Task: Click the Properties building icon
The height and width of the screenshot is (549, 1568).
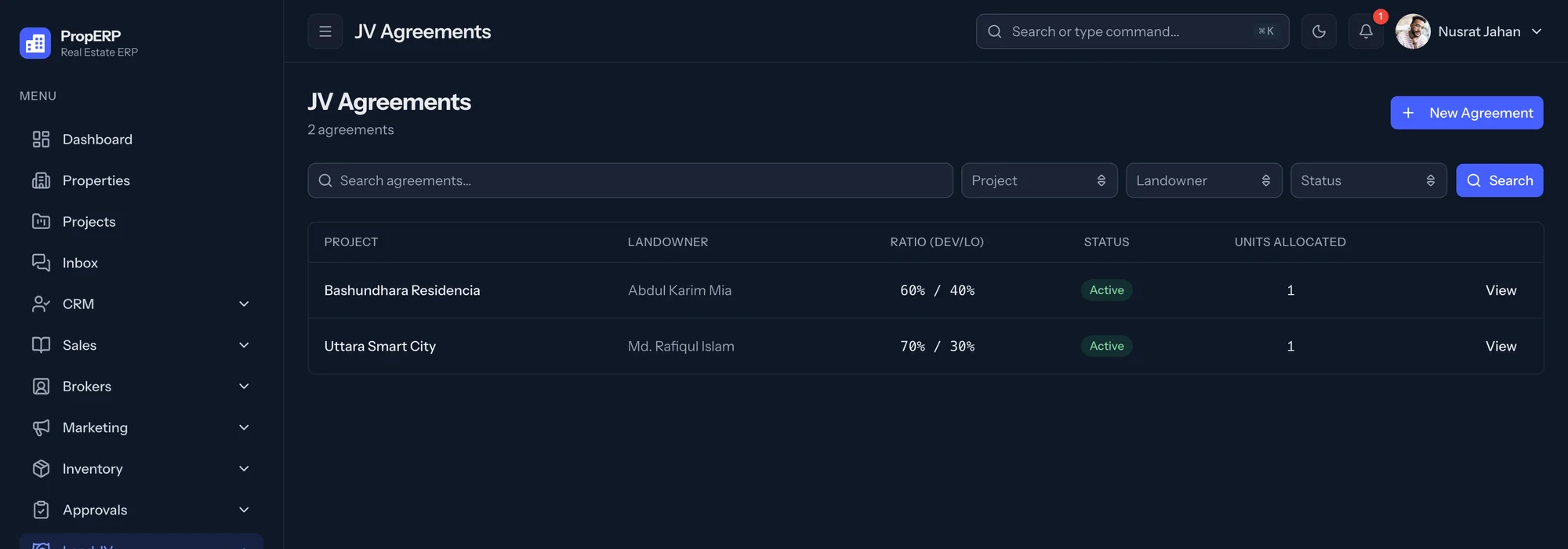Action: 41,180
